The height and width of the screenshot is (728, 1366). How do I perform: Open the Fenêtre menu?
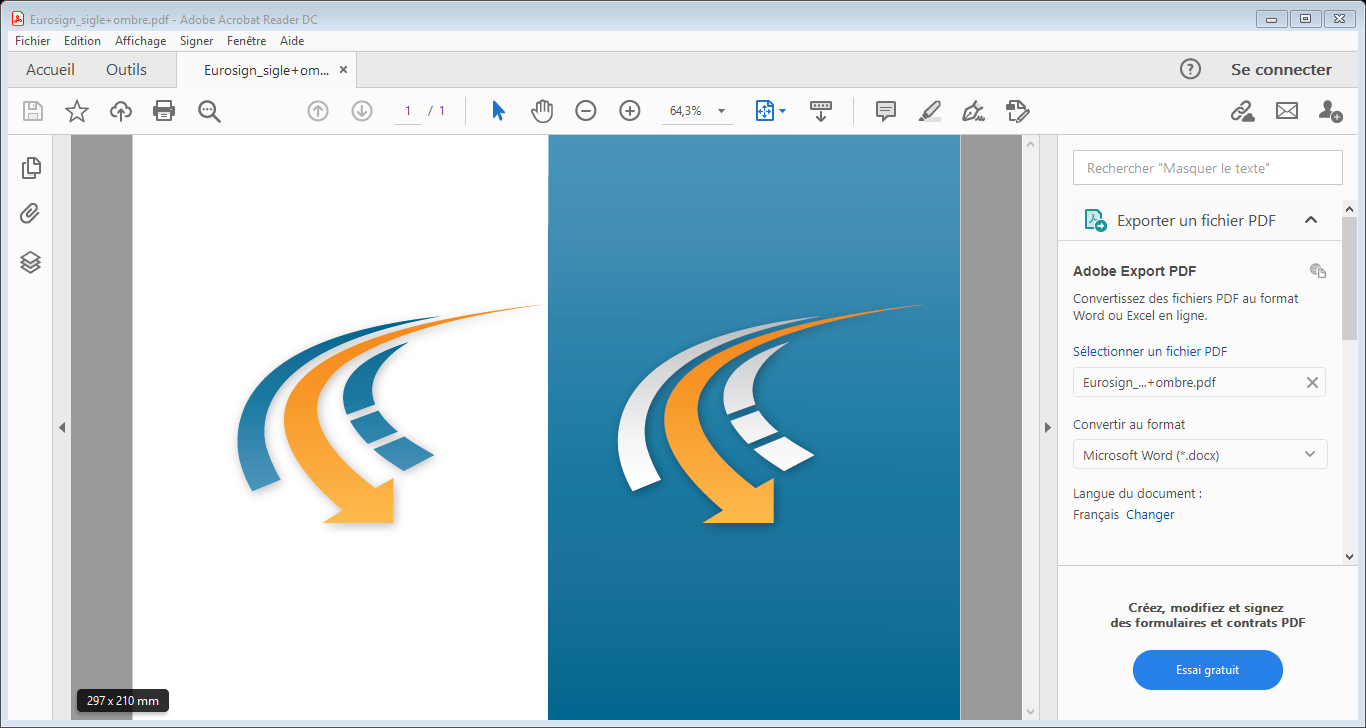click(247, 41)
